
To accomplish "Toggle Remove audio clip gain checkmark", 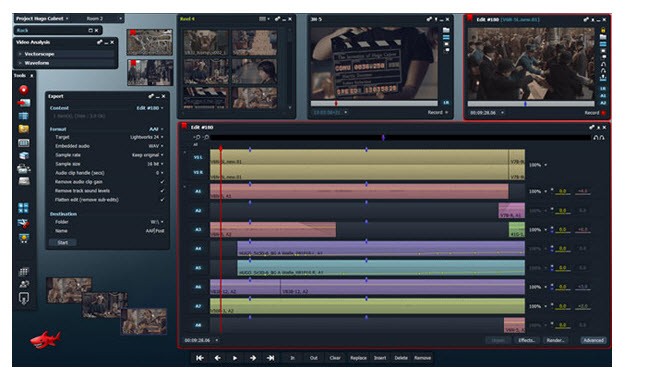I will pos(162,182).
